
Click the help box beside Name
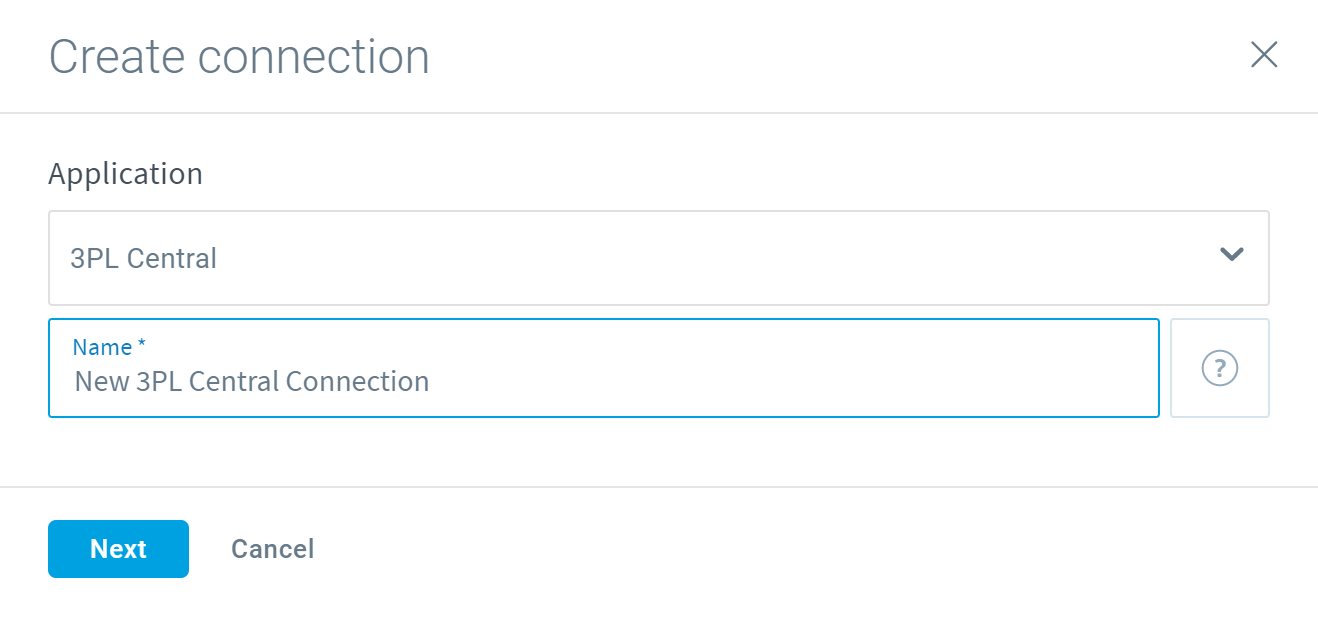(1219, 368)
